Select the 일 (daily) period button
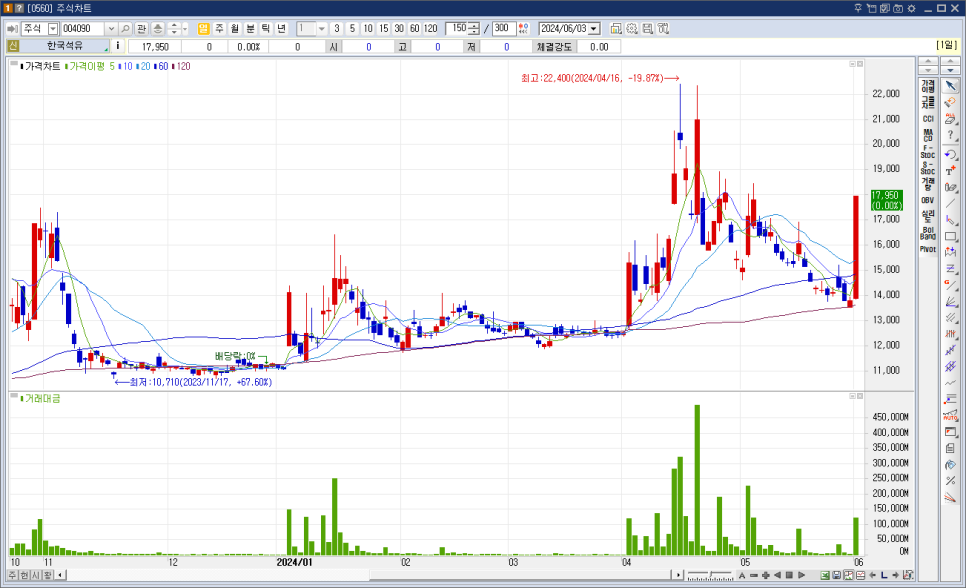Image resolution: width=966 pixels, height=588 pixels. coord(203,28)
